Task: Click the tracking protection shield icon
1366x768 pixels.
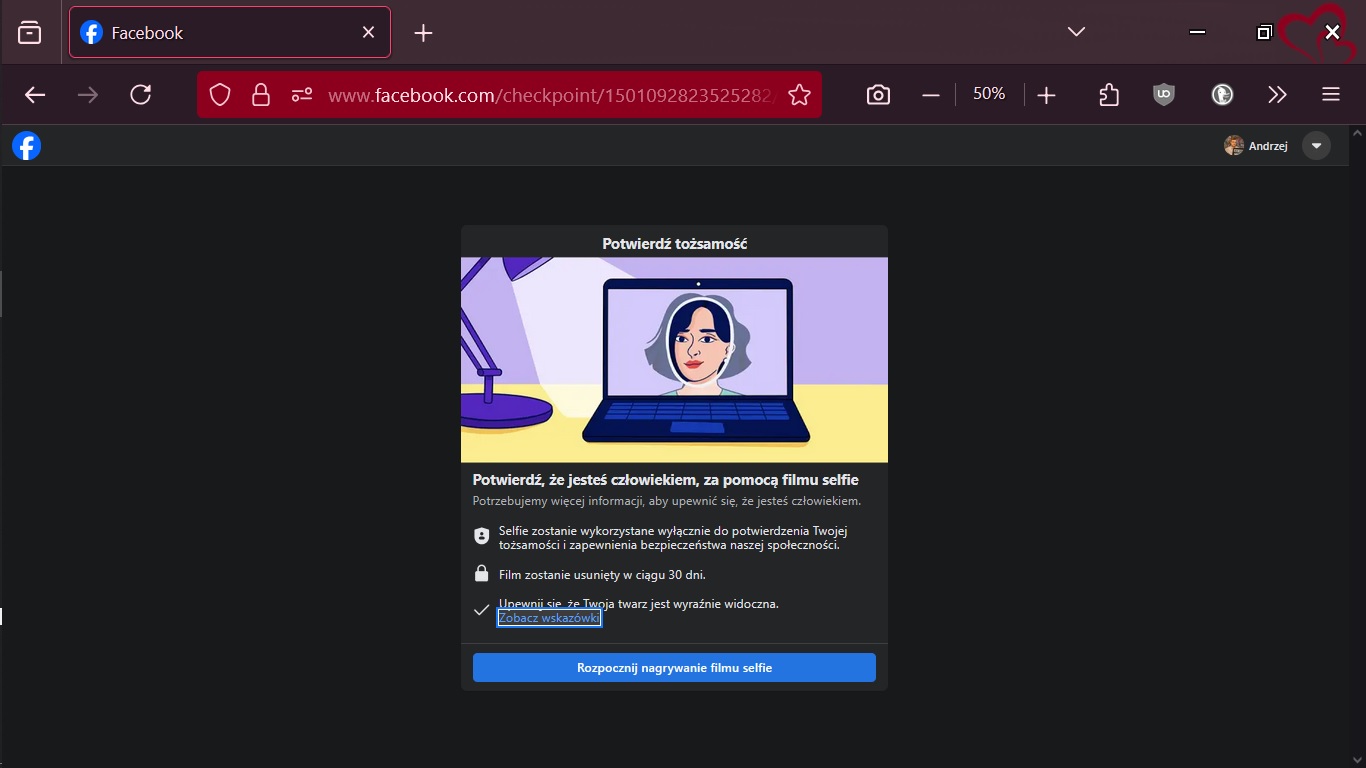Action: 220,95
